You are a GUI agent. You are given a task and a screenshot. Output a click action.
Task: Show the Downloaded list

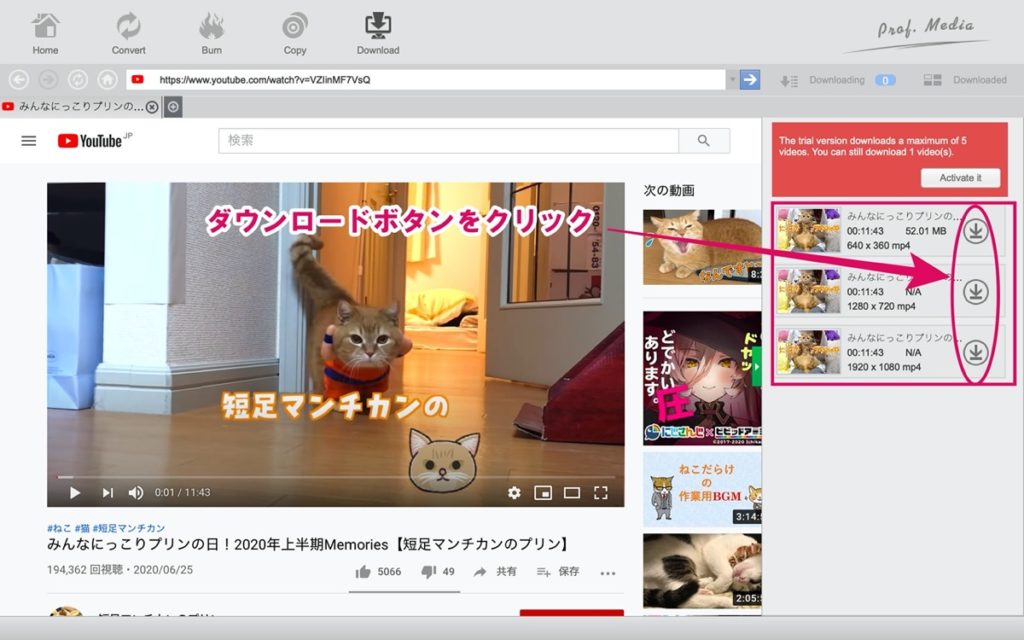(965, 80)
